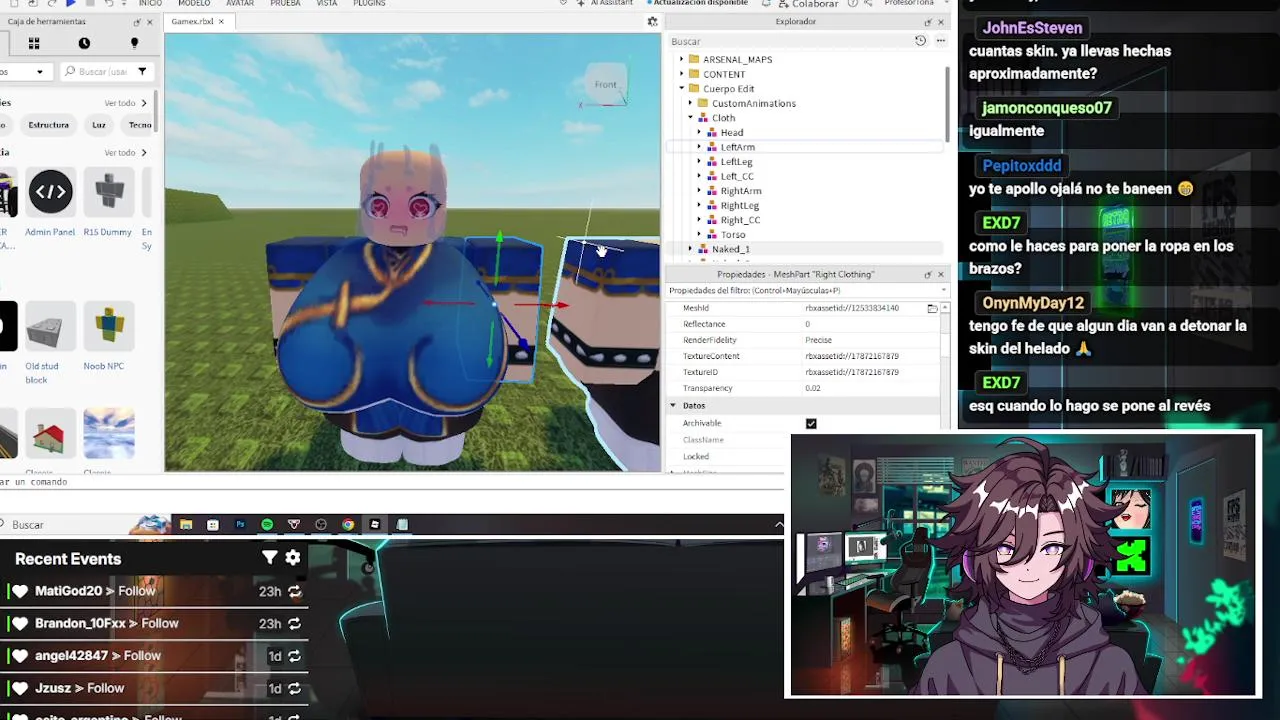Expand the CustomAnimations folder

coord(690,103)
